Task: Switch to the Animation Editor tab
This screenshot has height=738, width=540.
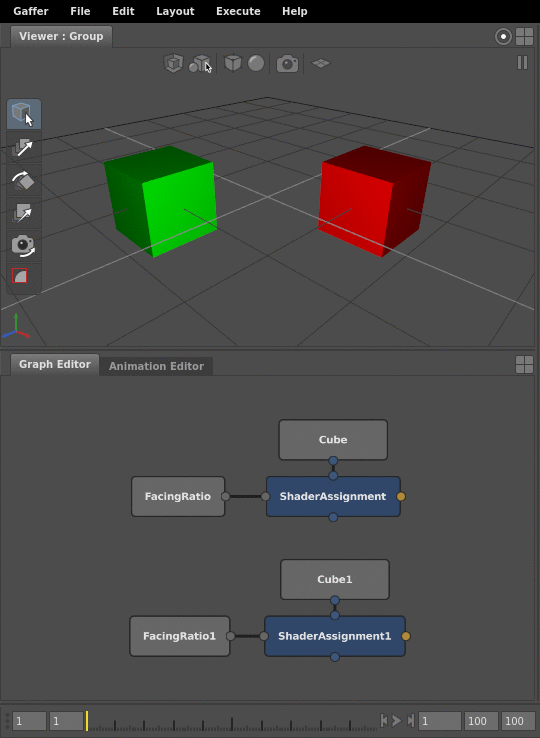Action: [x=156, y=366]
